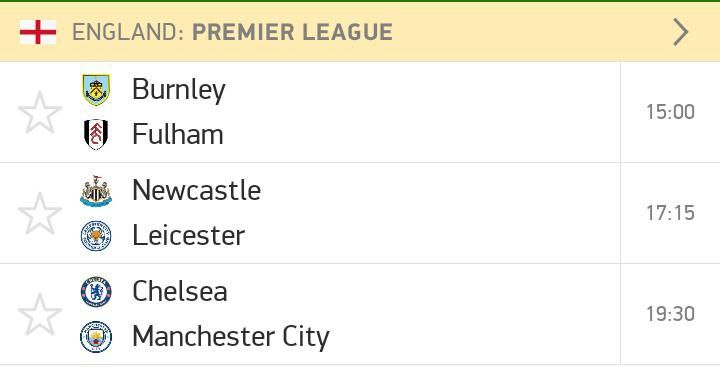Click the 15:00 kickoff time
The width and height of the screenshot is (720, 367).
pyautogui.click(x=670, y=112)
